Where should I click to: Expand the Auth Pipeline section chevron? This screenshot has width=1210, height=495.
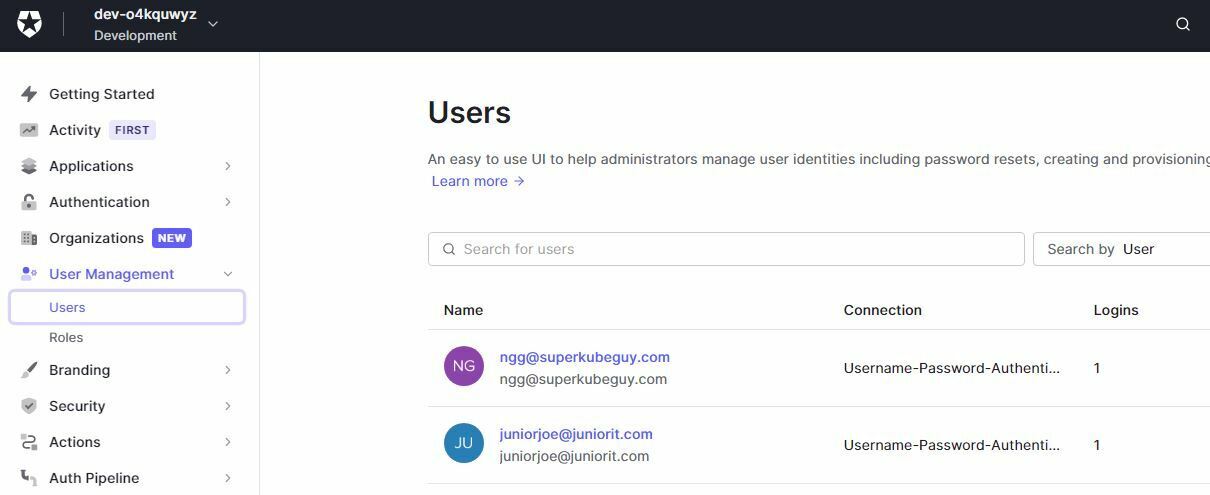click(x=228, y=478)
